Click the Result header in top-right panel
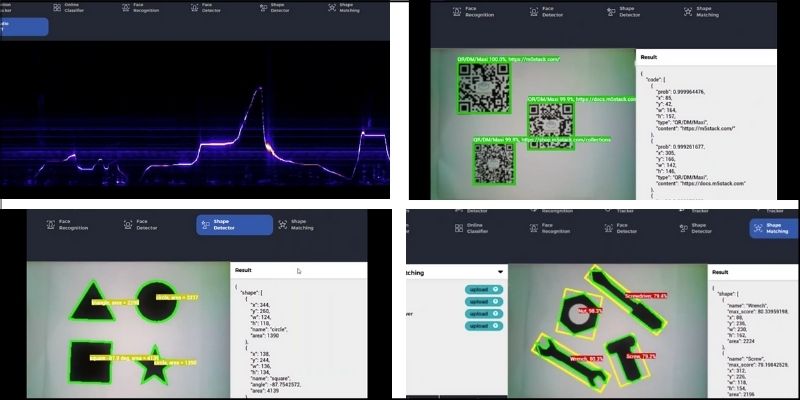This screenshot has height=400, width=800. (648, 57)
